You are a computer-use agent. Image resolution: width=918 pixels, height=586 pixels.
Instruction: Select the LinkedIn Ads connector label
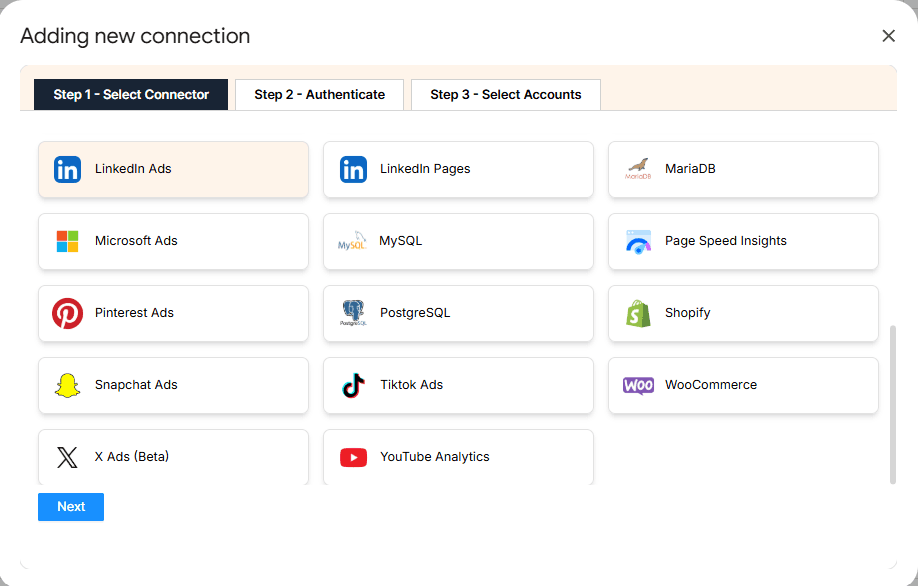click(133, 169)
